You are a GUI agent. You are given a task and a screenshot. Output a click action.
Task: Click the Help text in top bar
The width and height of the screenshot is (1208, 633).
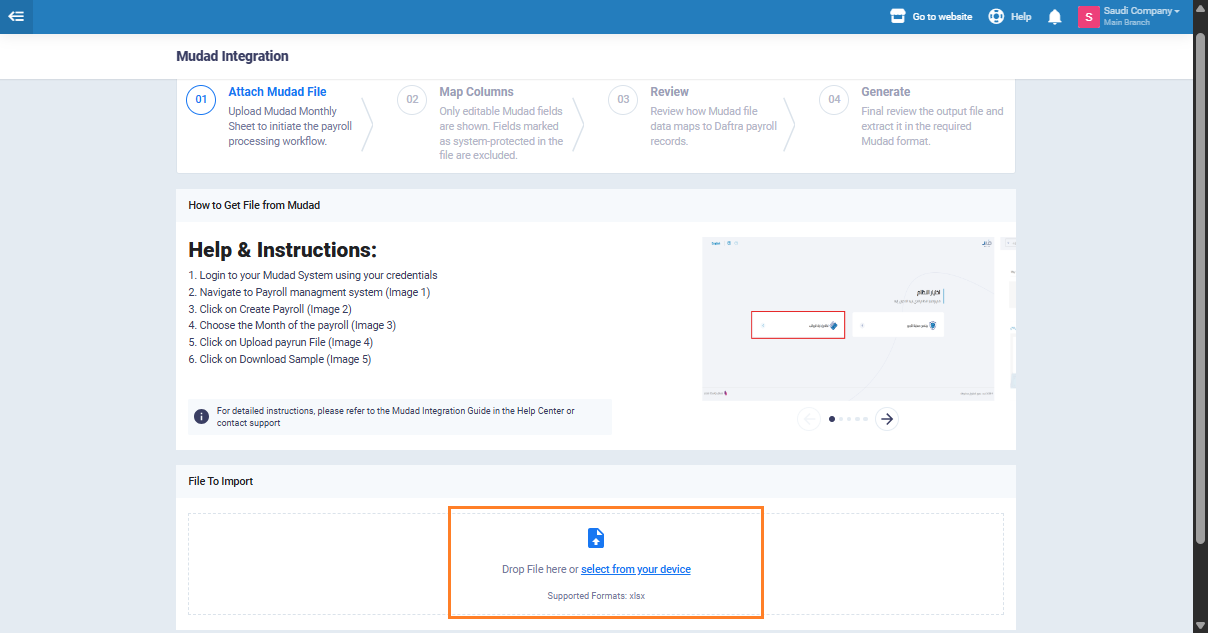tap(1020, 17)
